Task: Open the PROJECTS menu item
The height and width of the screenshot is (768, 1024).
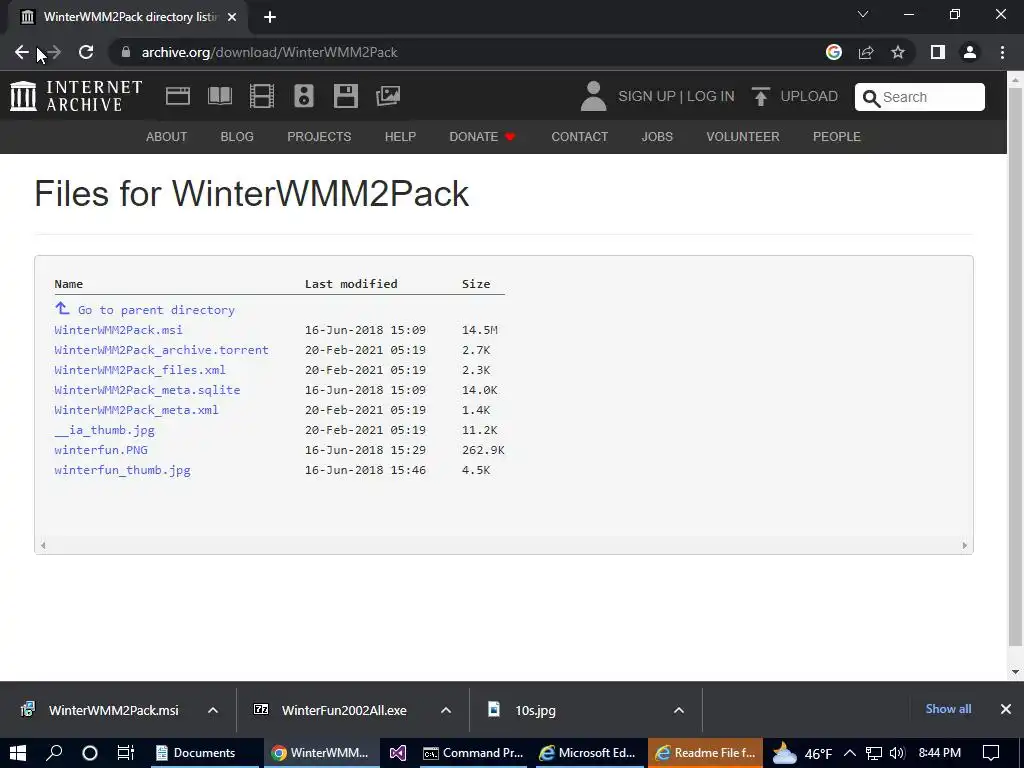Action: 319,137
